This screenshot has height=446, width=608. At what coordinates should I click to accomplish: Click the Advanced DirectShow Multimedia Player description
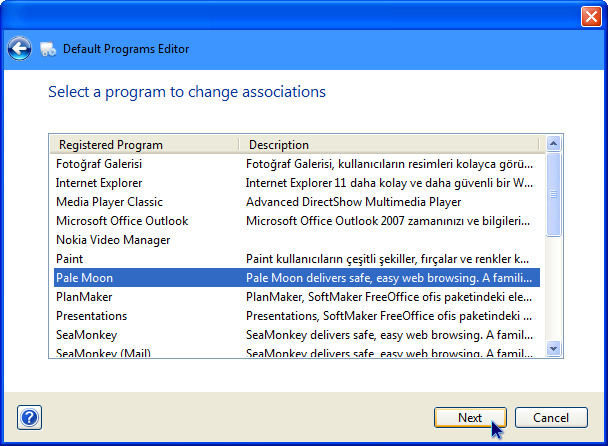(x=354, y=202)
